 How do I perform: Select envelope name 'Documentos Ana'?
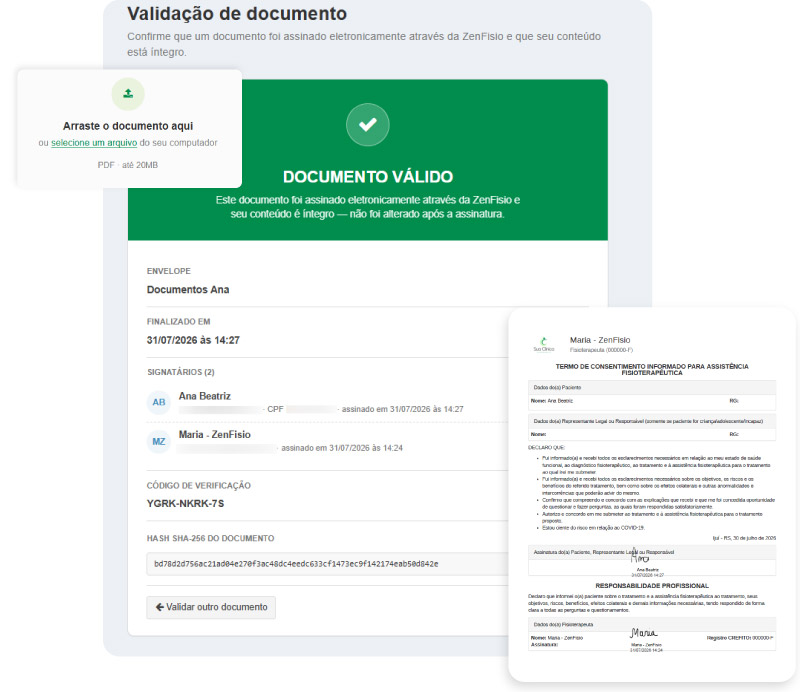(188, 290)
